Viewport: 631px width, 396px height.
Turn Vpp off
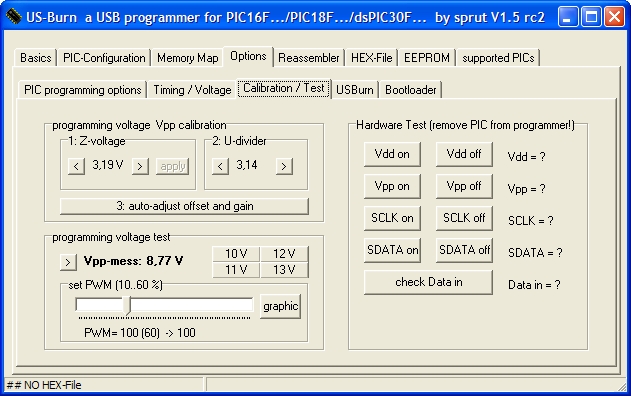[464, 186]
